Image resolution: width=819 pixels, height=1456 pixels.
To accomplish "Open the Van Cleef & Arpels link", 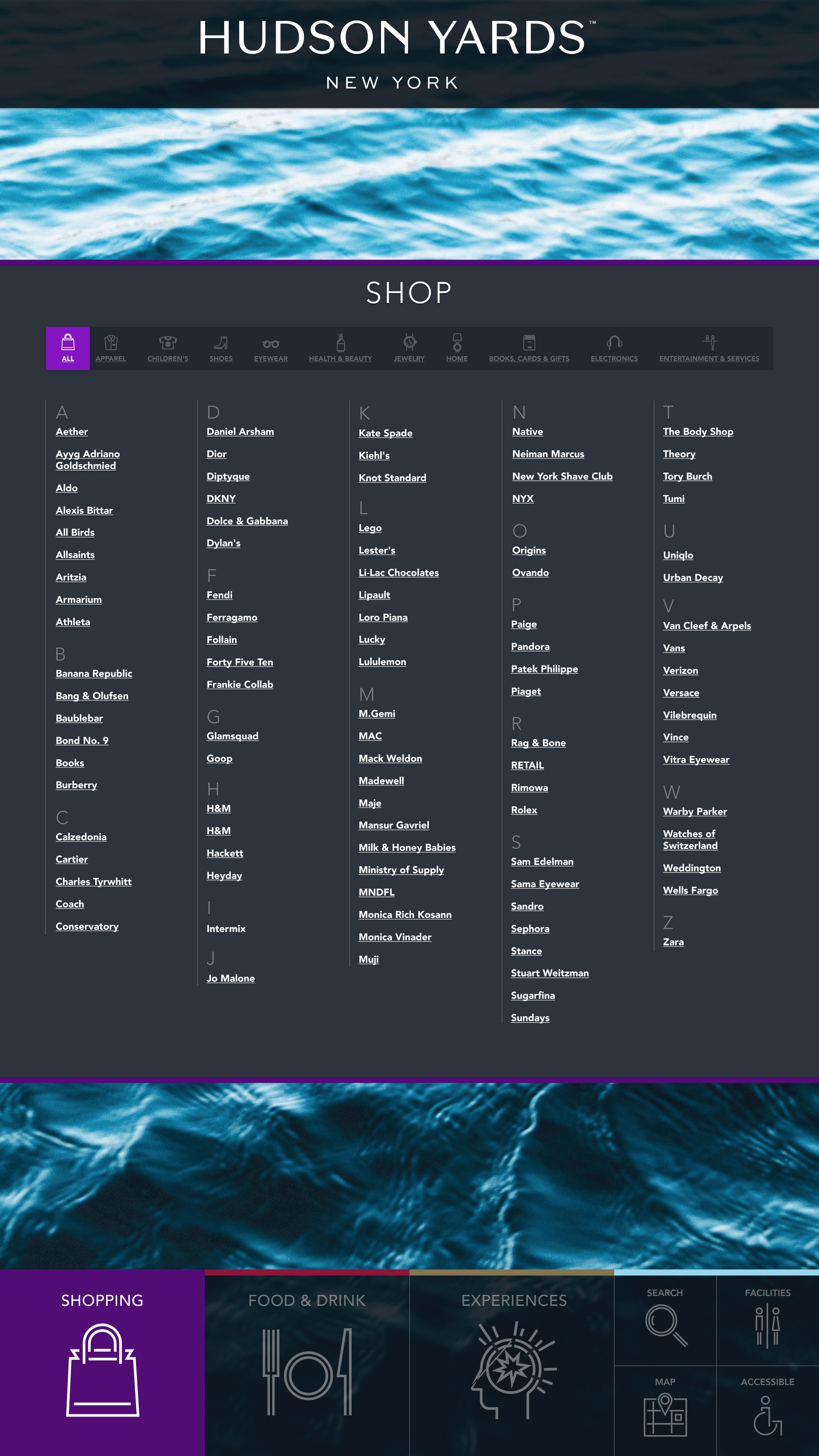I will [706, 626].
